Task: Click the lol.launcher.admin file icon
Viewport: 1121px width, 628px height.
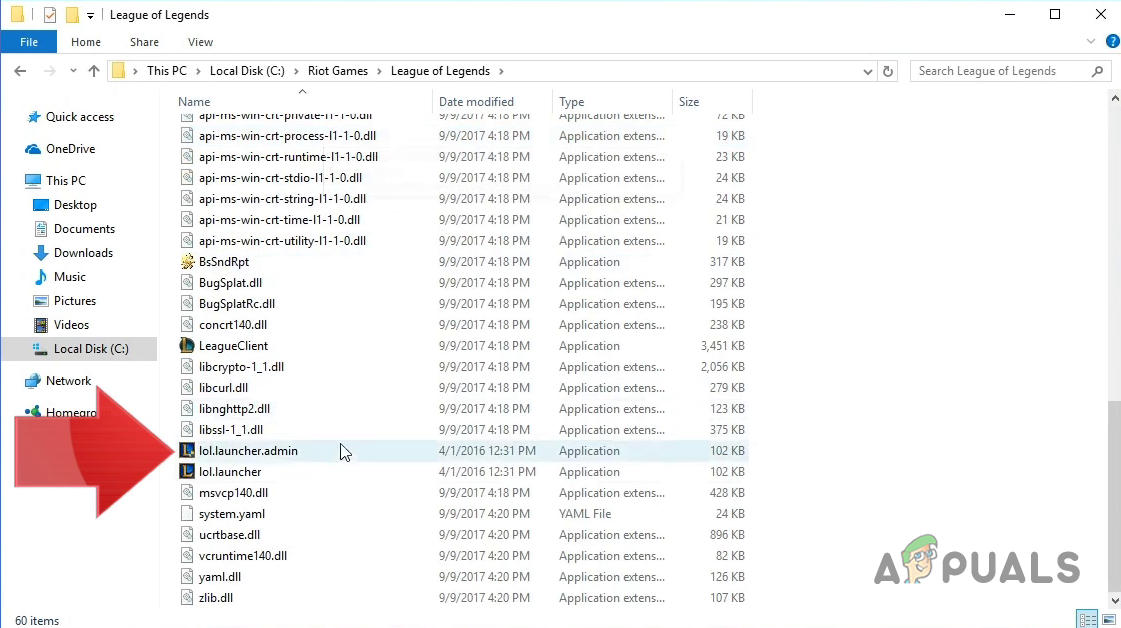Action: click(x=187, y=451)
